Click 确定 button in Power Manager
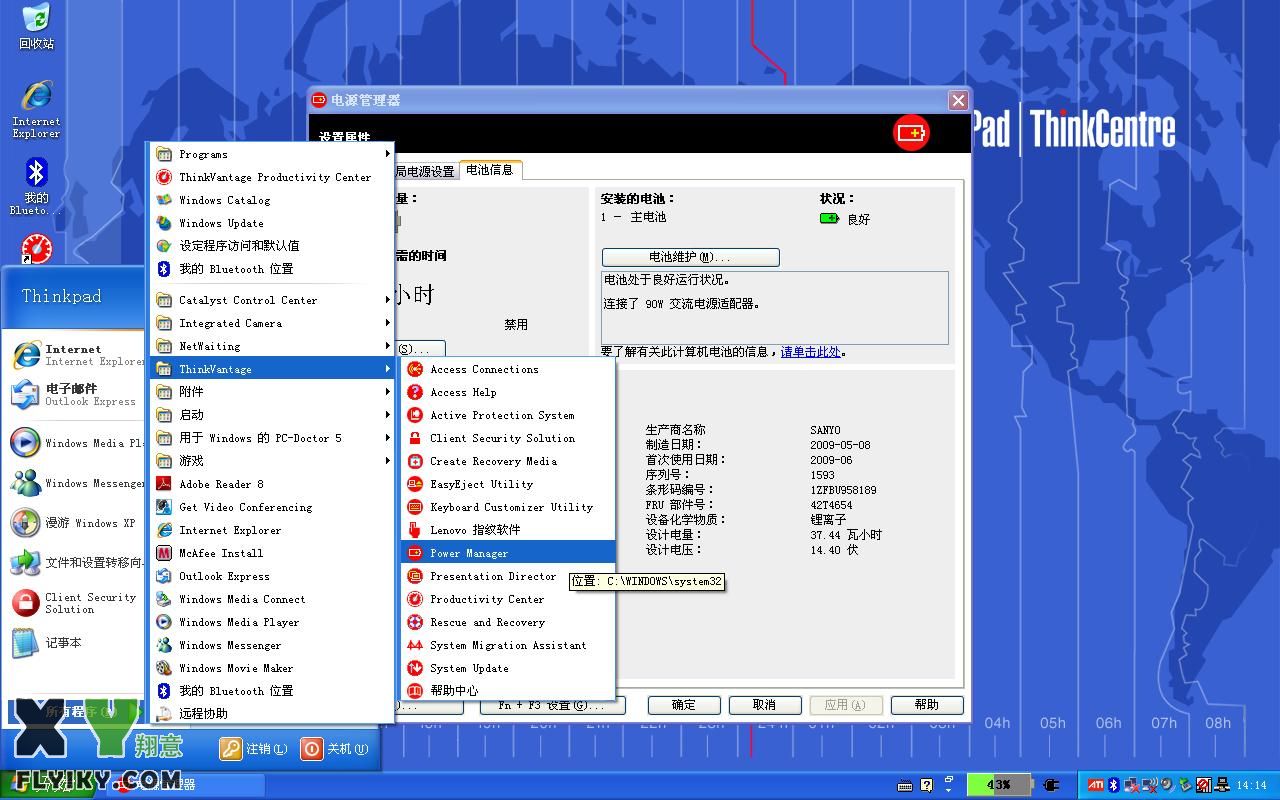The image size is (1280, 800). click(684, 705)
